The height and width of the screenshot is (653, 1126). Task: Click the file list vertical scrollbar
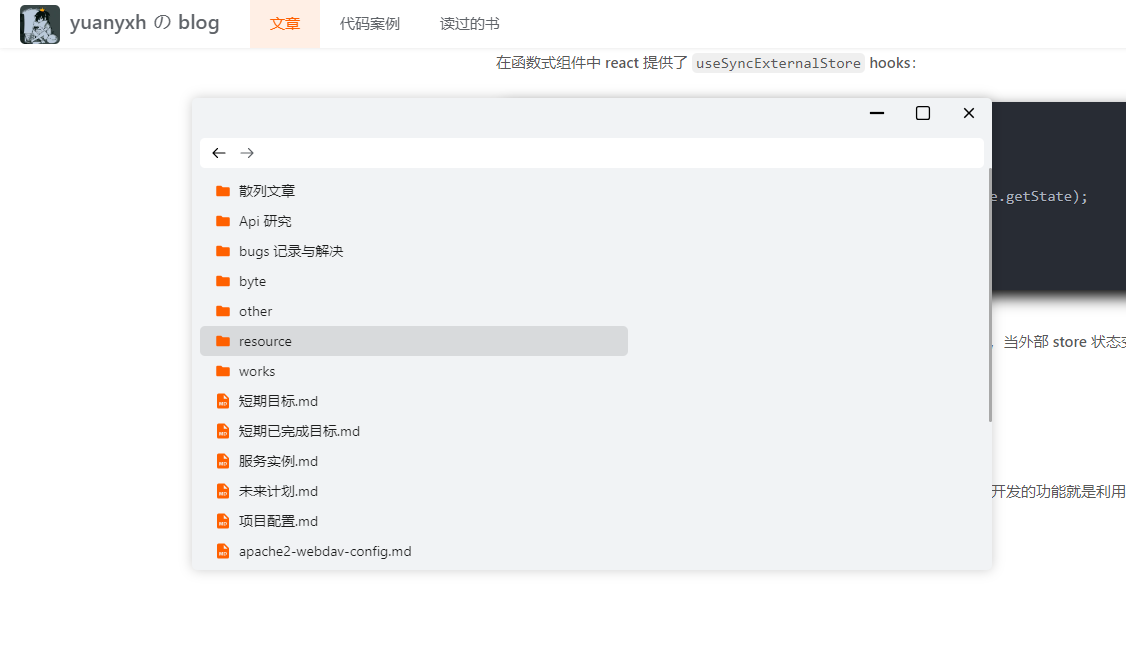click(x=990, y=295)
